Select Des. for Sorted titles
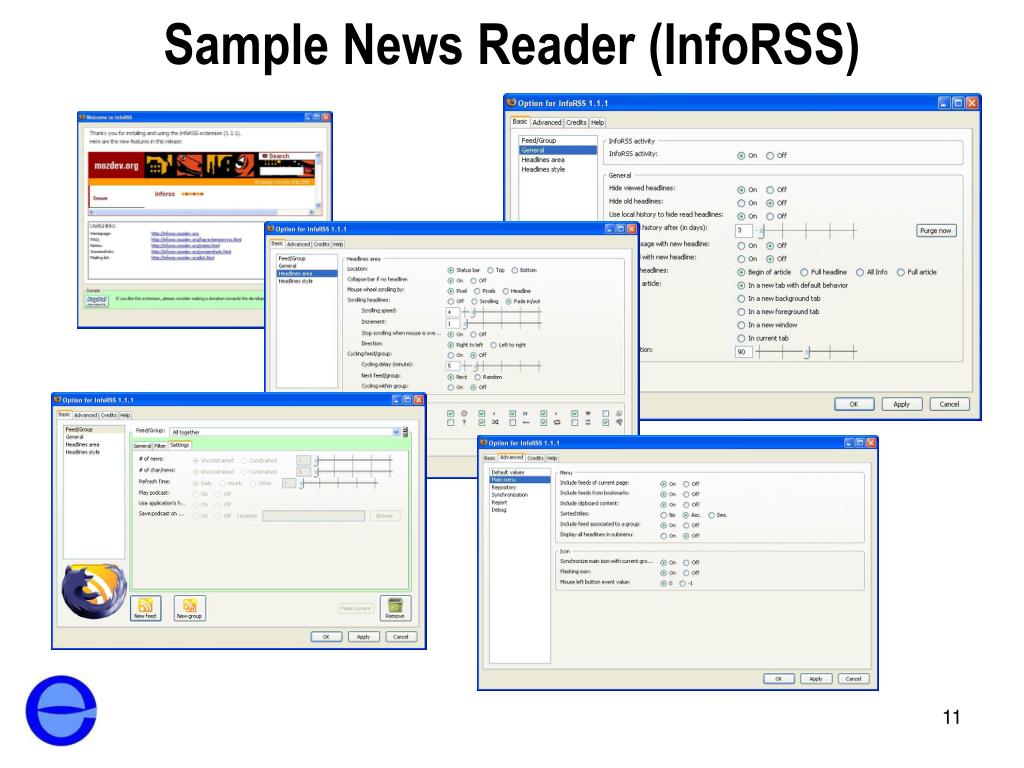The height and width of the screenshot is (768, 1024). (711, 515)
